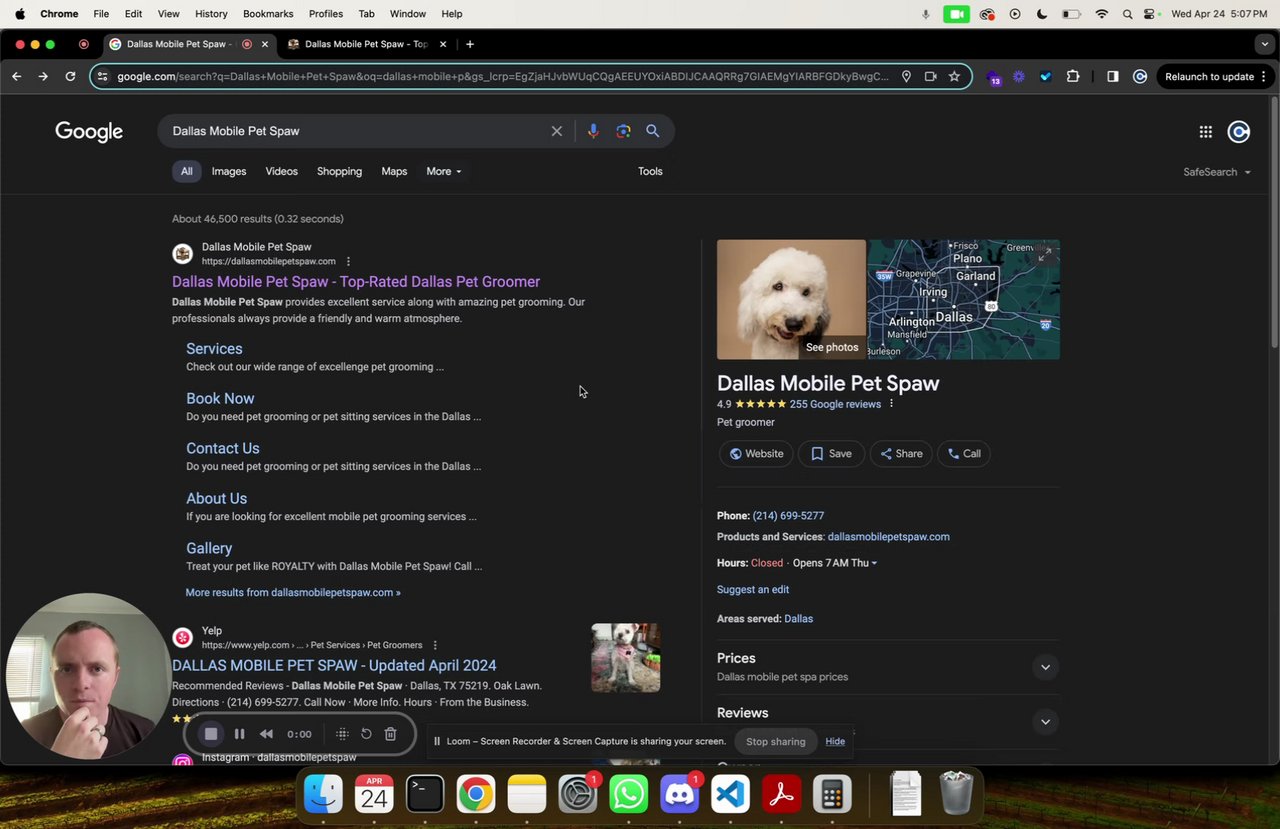The height and width of the screenshot is (829, 1280).
Task: Click the voice search microphone icon
Action: click(x=593, y=131)
